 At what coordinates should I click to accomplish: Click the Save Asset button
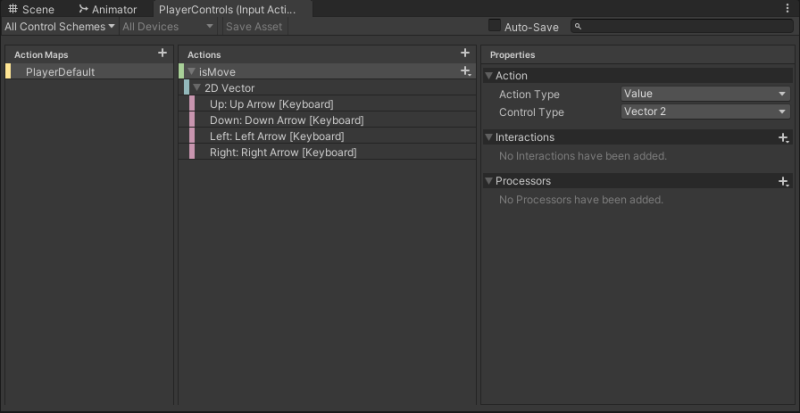(254, 27)
